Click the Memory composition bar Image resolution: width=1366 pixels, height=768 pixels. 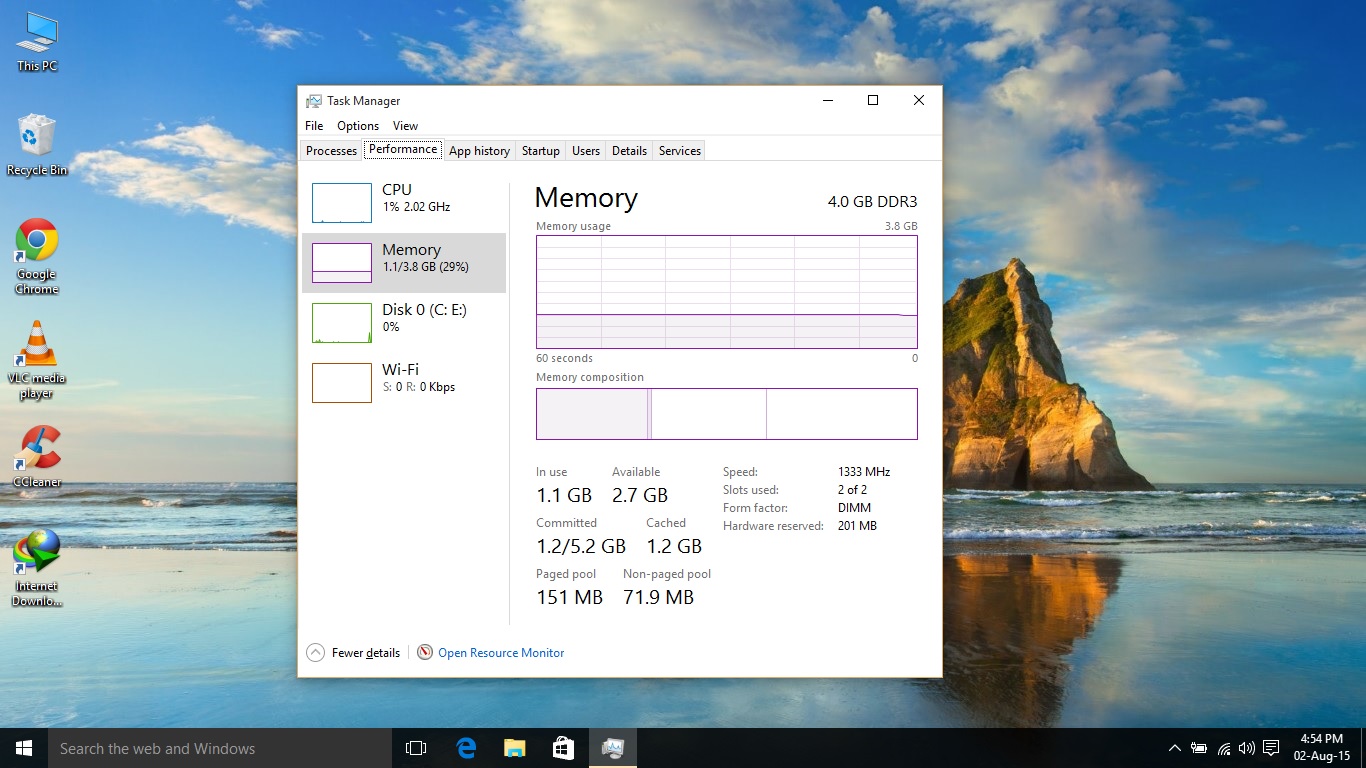tap(727, 414)
